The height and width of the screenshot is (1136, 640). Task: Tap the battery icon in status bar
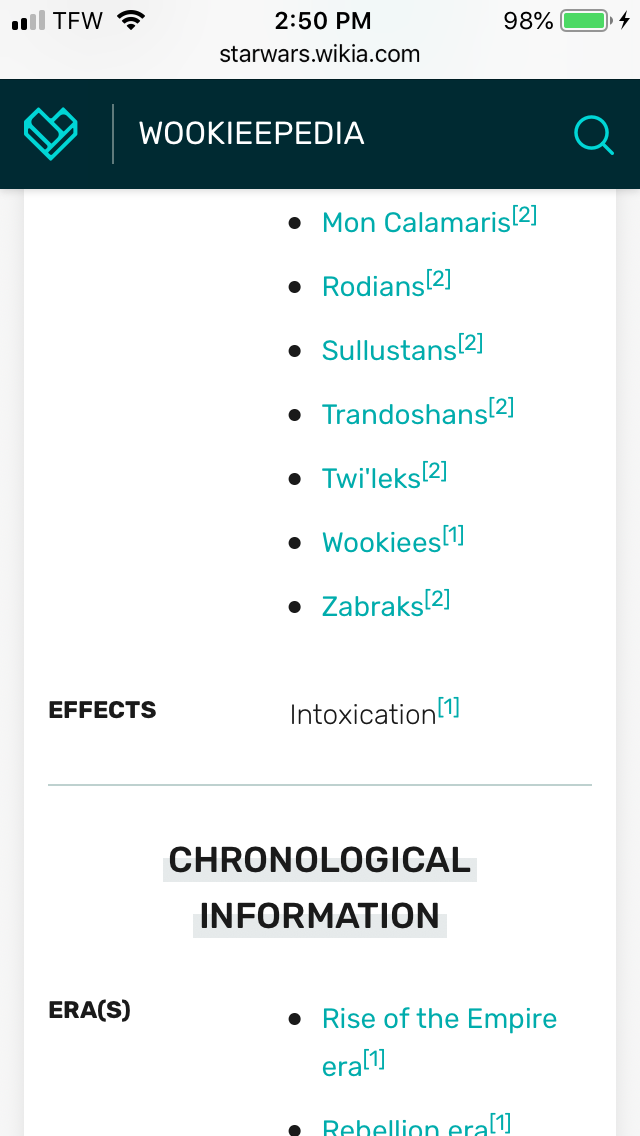[x=584, y=21]
